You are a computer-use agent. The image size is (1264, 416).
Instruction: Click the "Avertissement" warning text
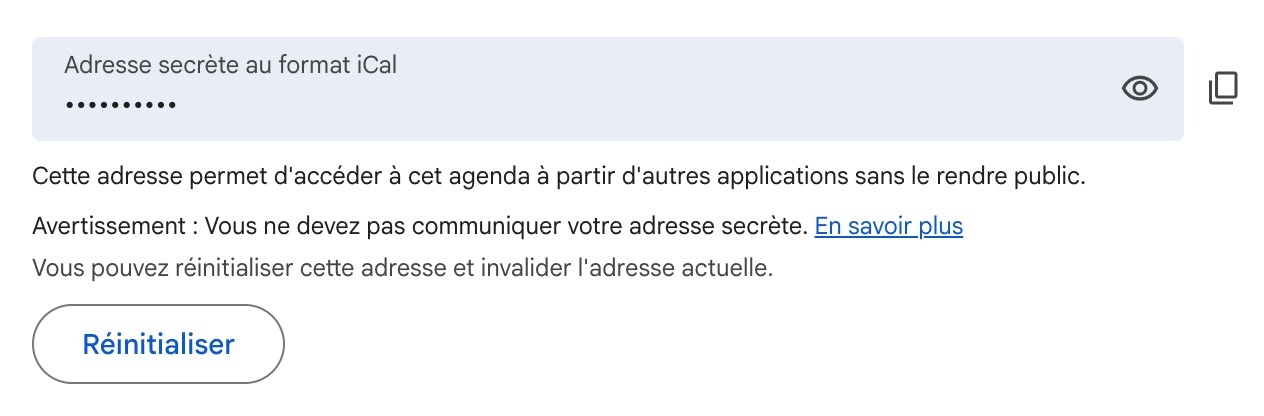110,226
